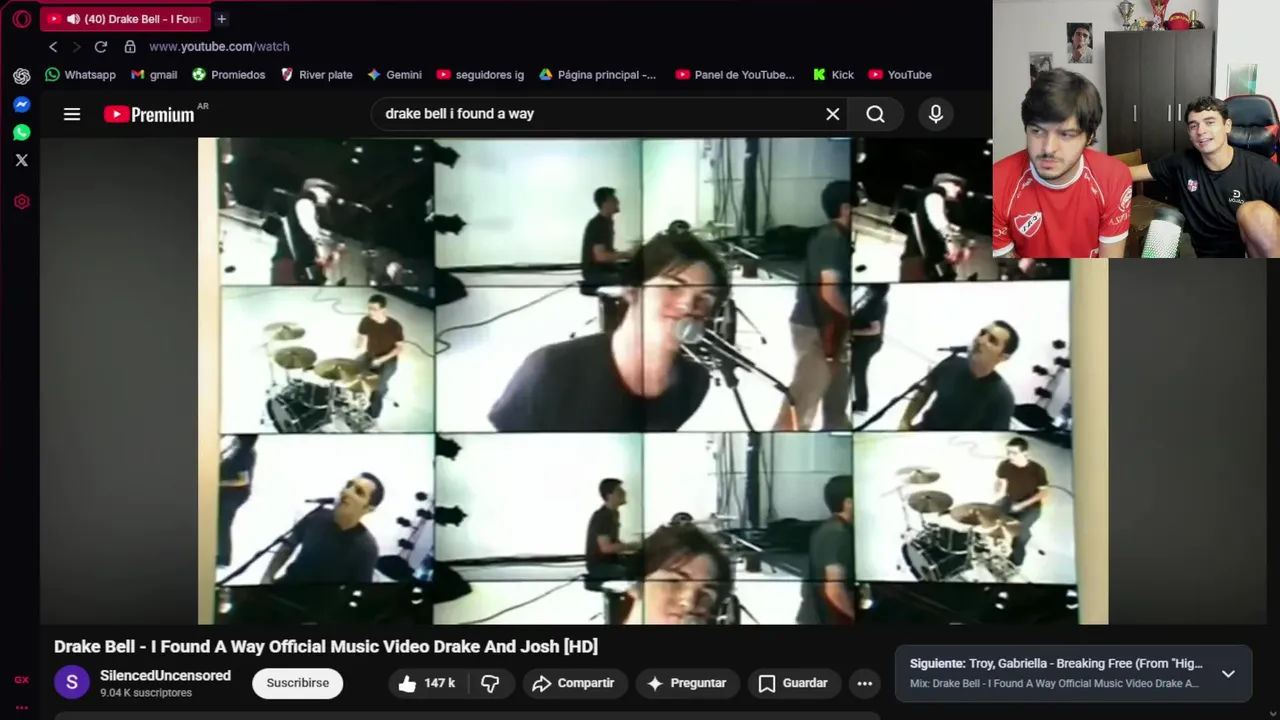Screen dimensions: 1280x720
Task: Click Preguntar button
Action: tap(686, 683)
